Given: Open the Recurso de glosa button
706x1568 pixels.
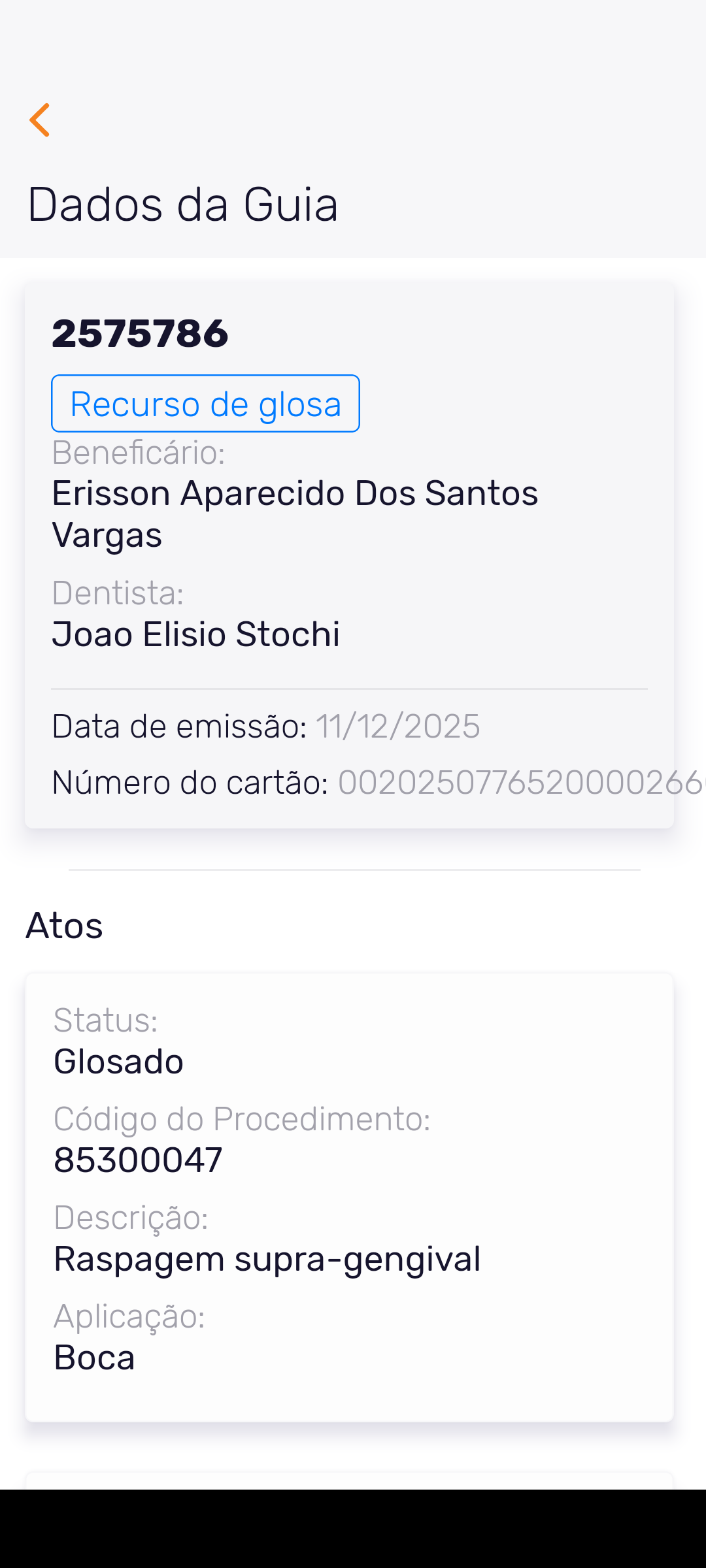Looking at the screenshot, I should coord(205,404).
